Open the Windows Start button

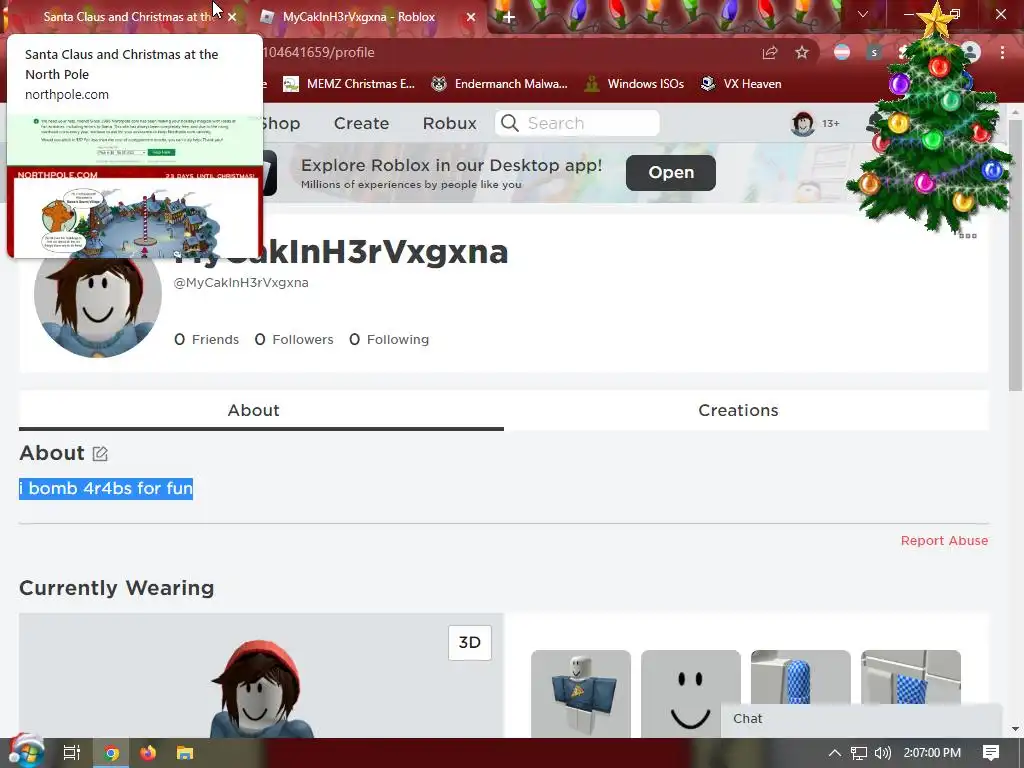26,752
